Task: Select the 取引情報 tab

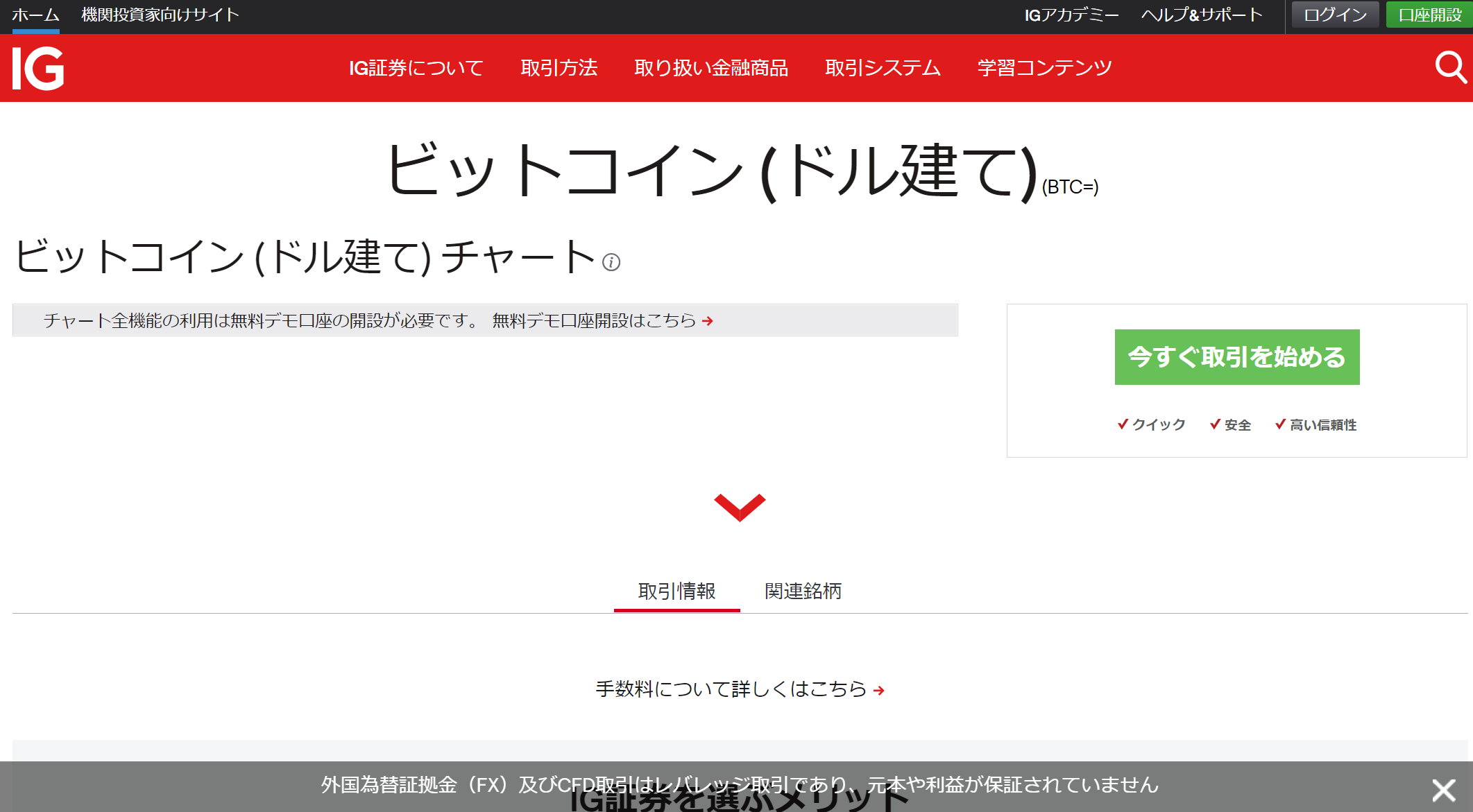Action: pos(677,591)
